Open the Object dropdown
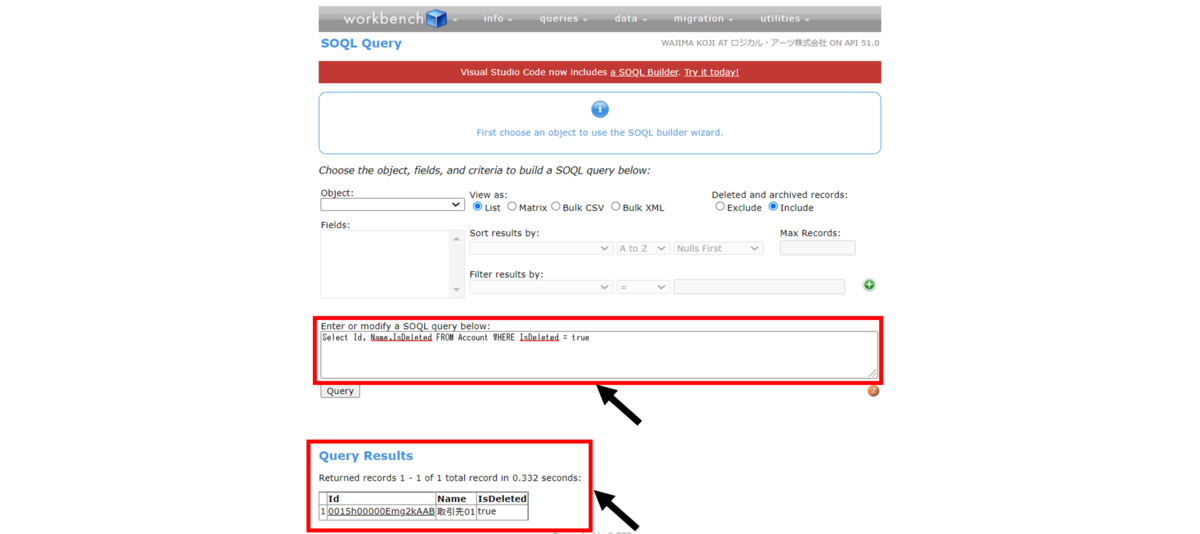Viewport: 1200px width, 534px height. coord(392,205)
